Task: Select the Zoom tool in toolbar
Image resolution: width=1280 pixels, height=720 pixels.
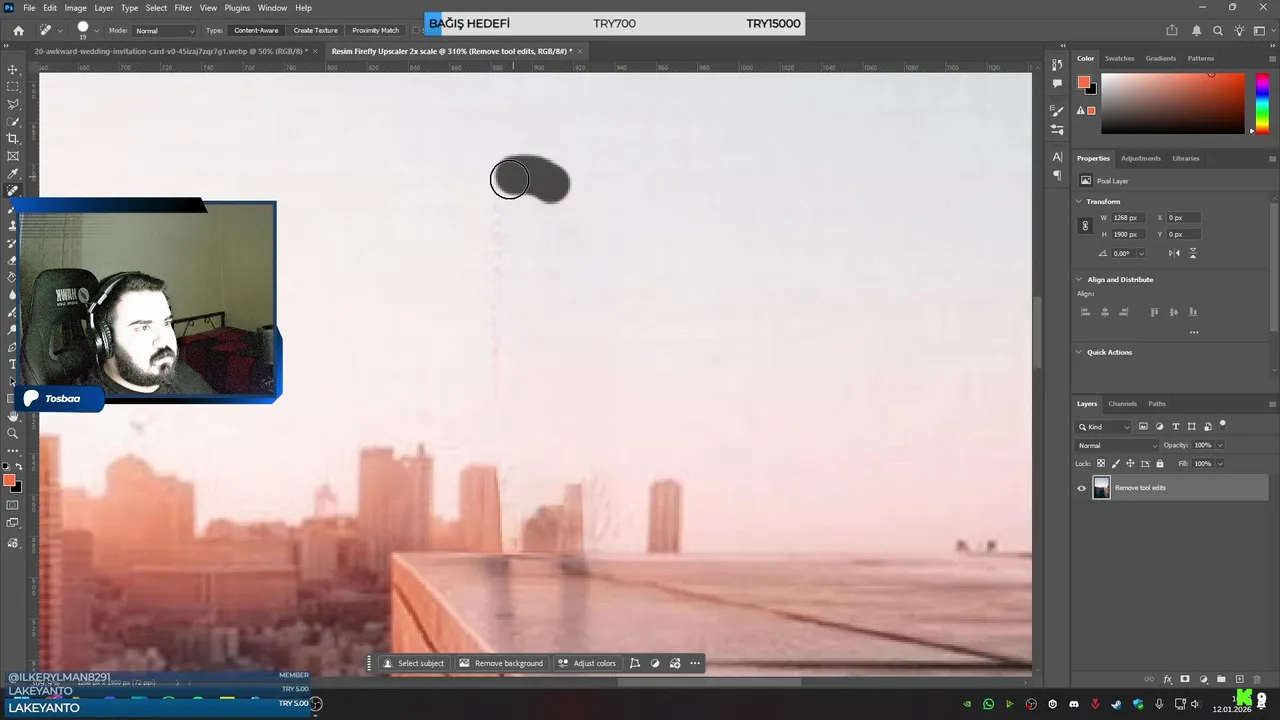Action: (13, 433)
